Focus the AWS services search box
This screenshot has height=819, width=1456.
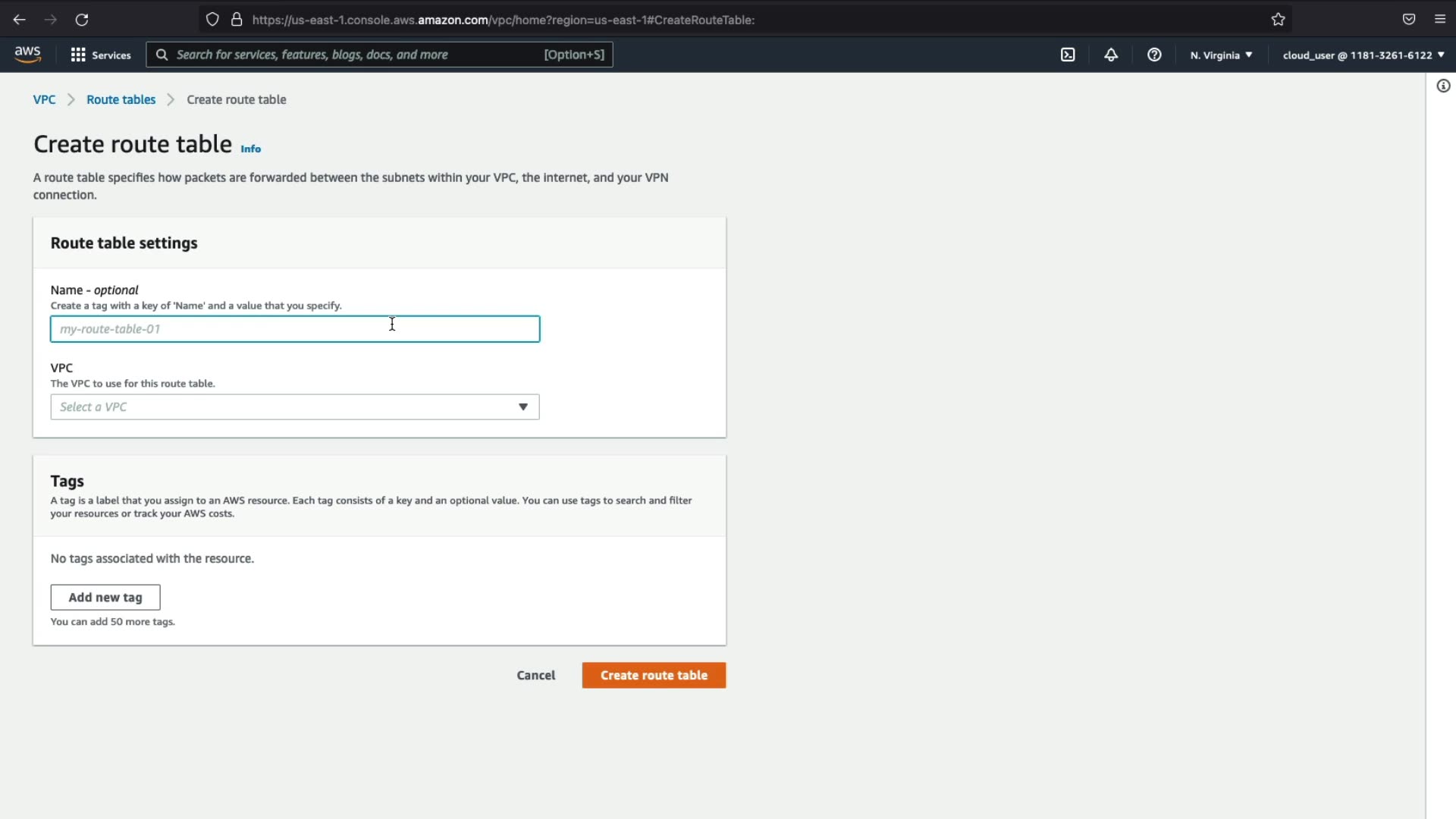coord(356,55)
